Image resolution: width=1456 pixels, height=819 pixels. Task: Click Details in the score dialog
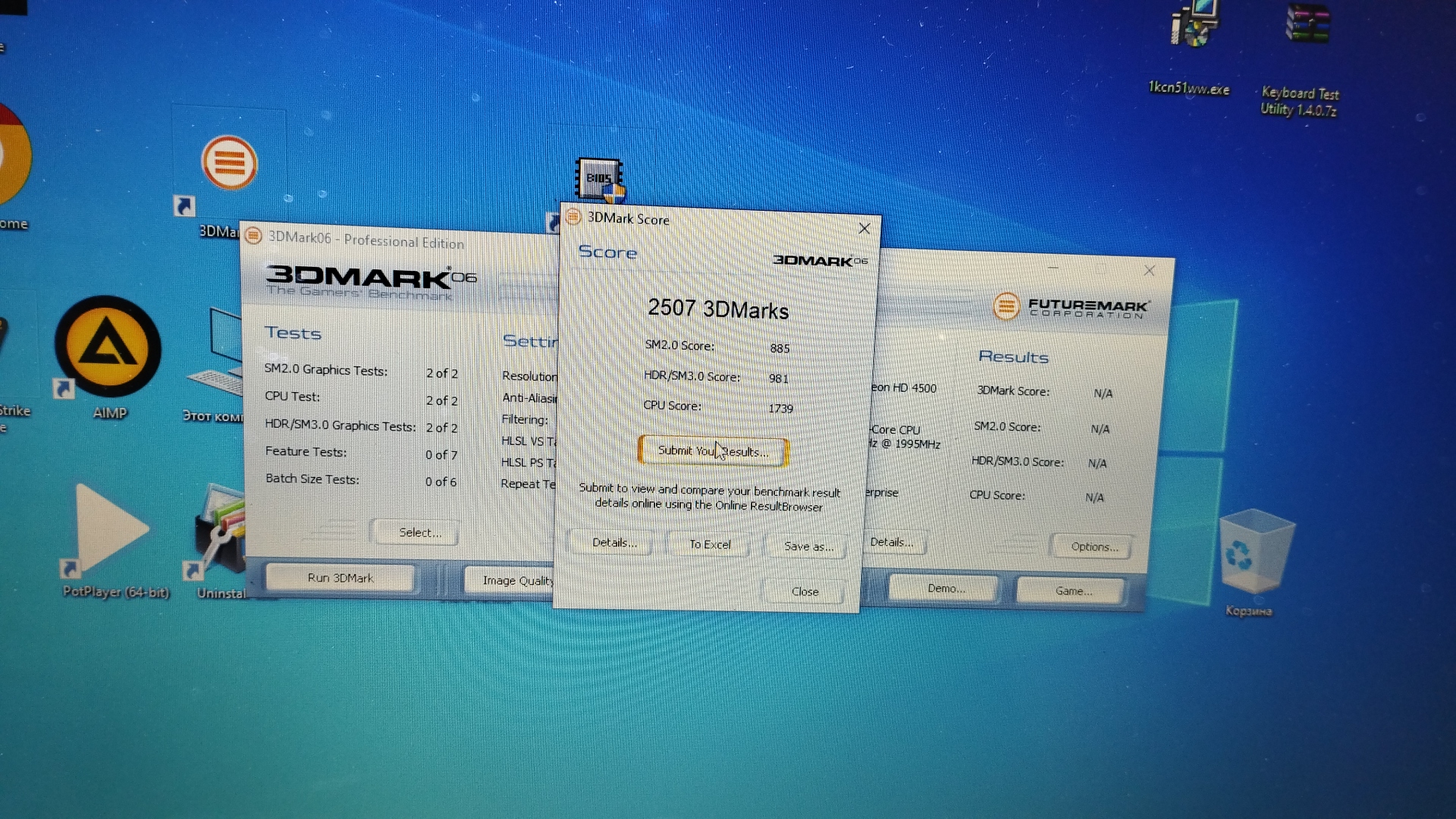[x=613, y=543]
